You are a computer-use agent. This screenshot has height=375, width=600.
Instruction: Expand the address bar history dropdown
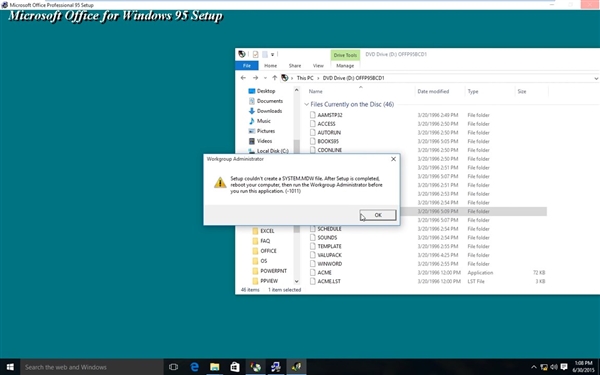tap(596, 78)
